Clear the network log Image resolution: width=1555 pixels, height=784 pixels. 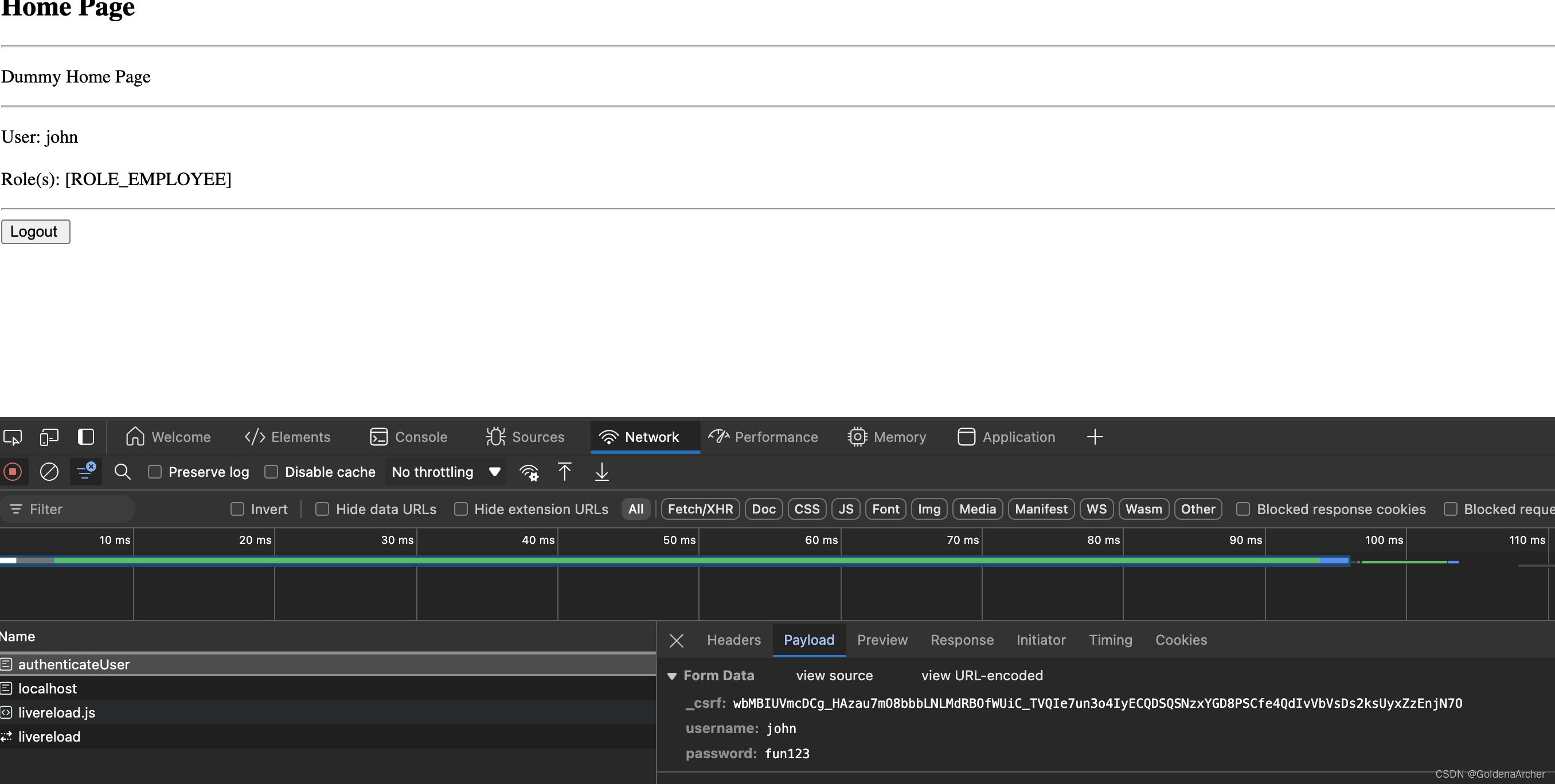(49, 472)
